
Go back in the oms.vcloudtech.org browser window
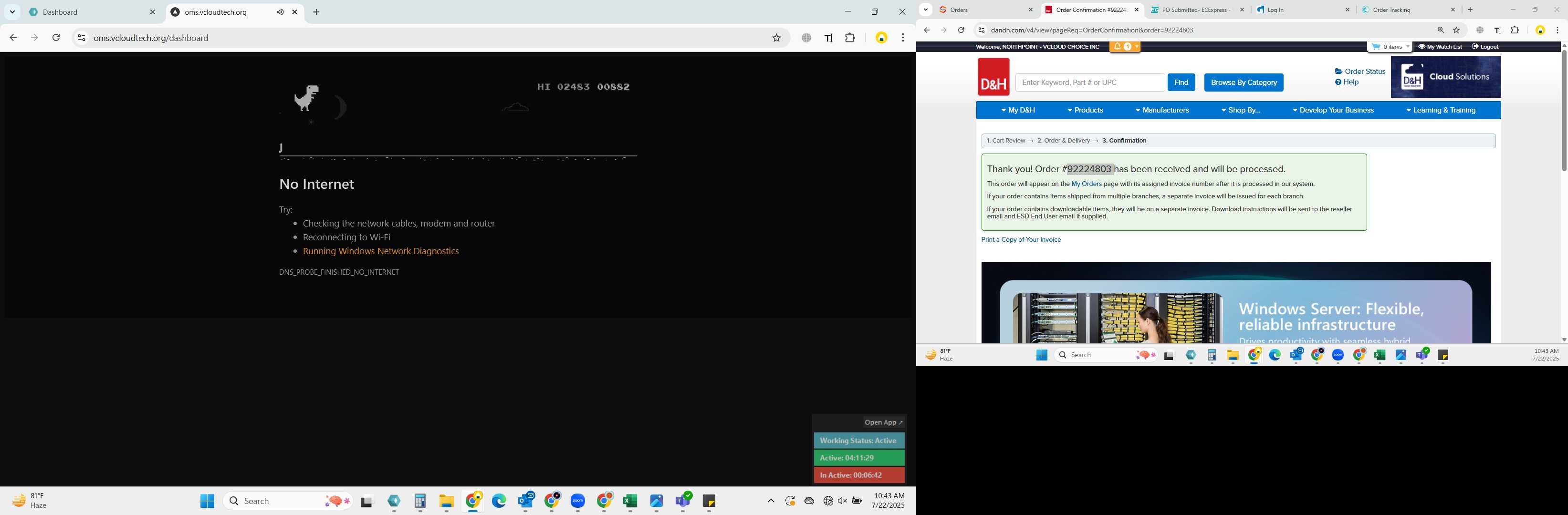tap(13, 38)
